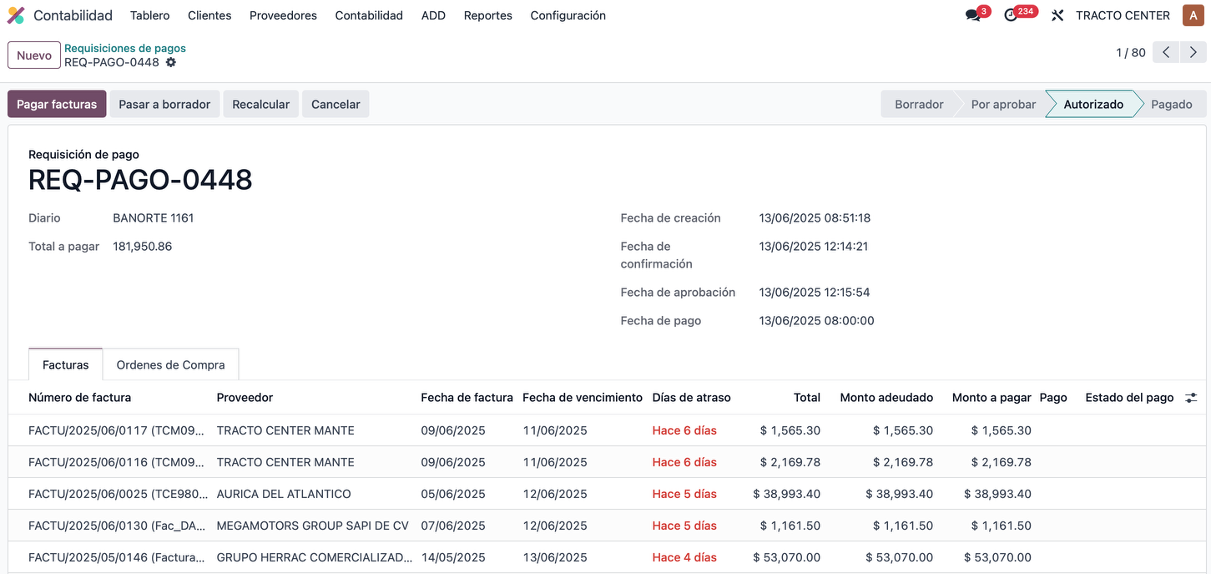The image size is (1213, 581).
Task: Open the messages chat icon
Action: coord(973,16)
